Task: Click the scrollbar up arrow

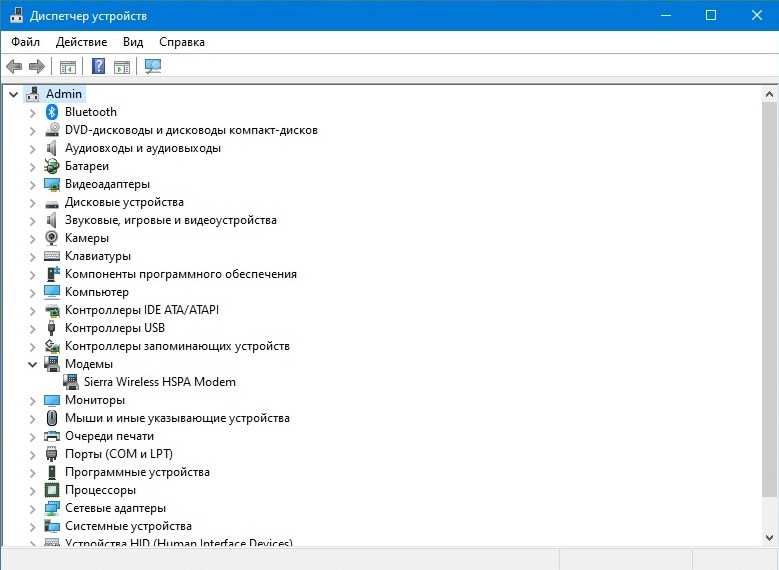Action: coord(770,94)
